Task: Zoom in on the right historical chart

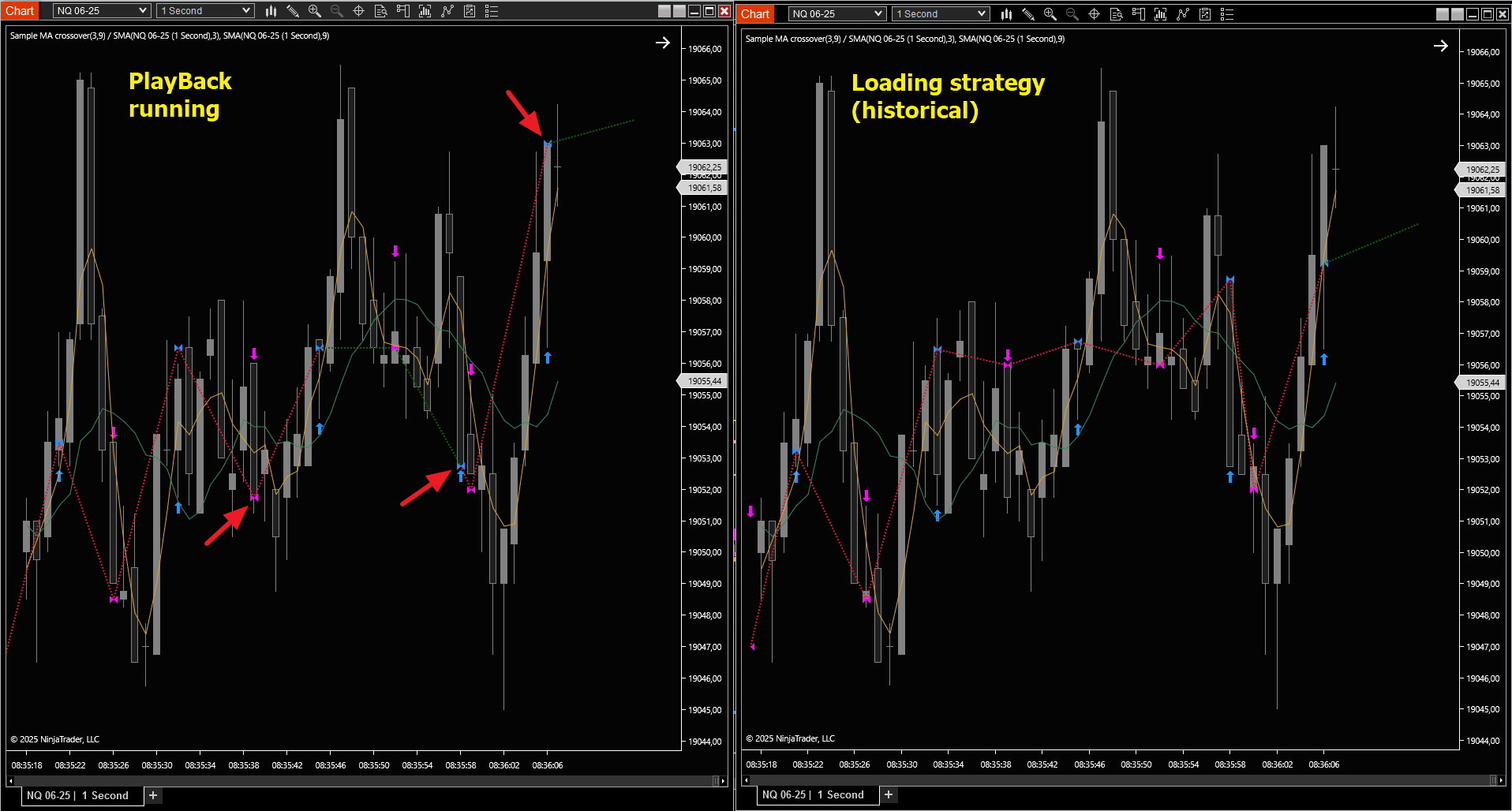Action: (x=1050, y=14)
